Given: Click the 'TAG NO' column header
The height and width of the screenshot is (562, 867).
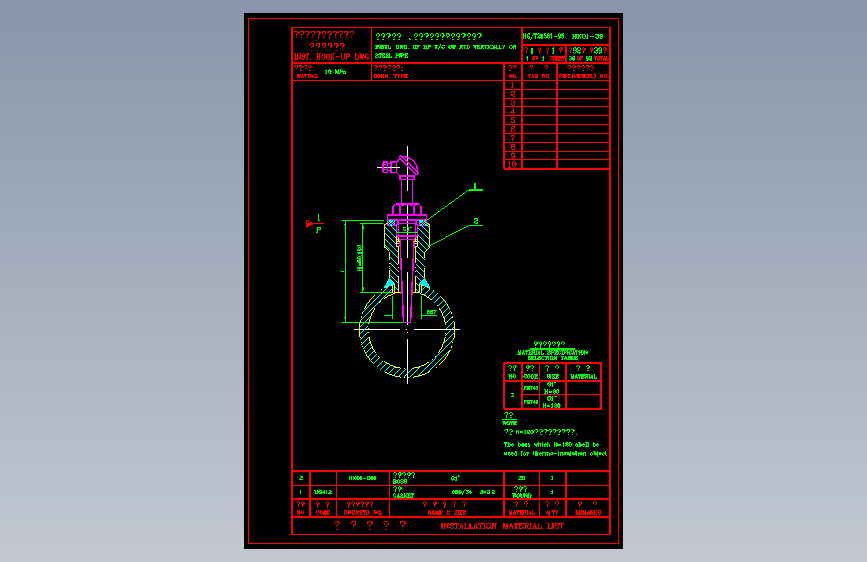Looking at the screenshot, I should click(x=538, y=76).
